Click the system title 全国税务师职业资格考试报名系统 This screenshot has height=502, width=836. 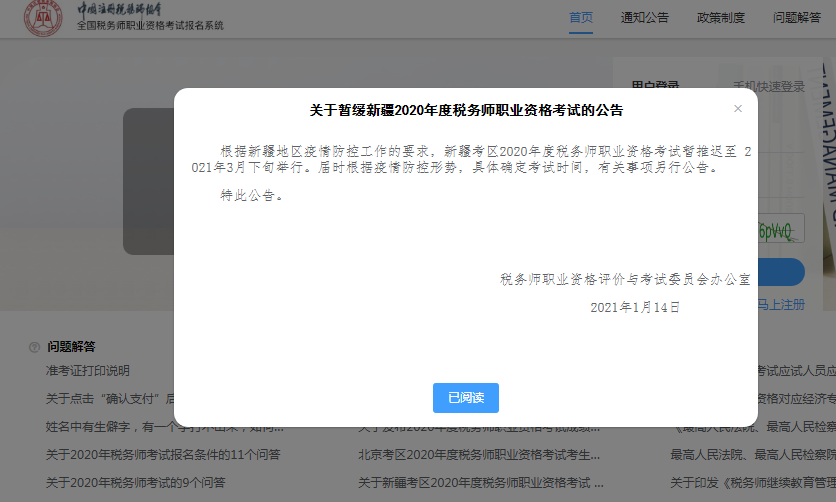click(x=150, y=26)
